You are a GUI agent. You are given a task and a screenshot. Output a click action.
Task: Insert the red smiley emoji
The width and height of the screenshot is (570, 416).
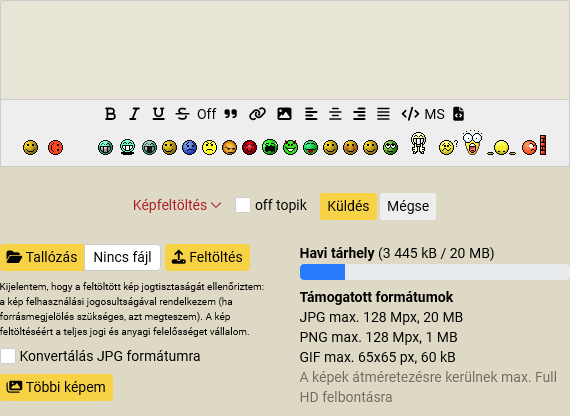[56, 147]
